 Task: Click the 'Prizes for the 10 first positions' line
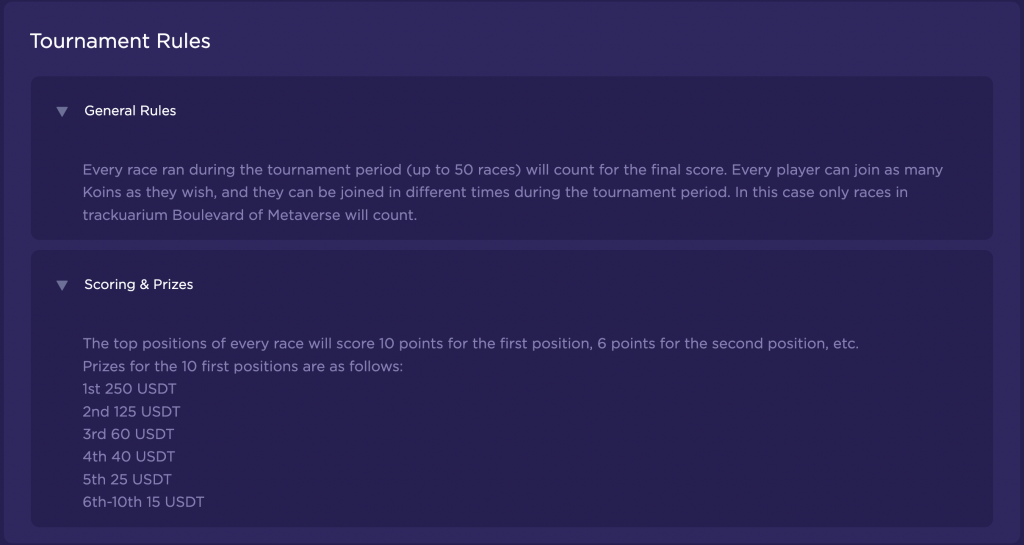243,366
